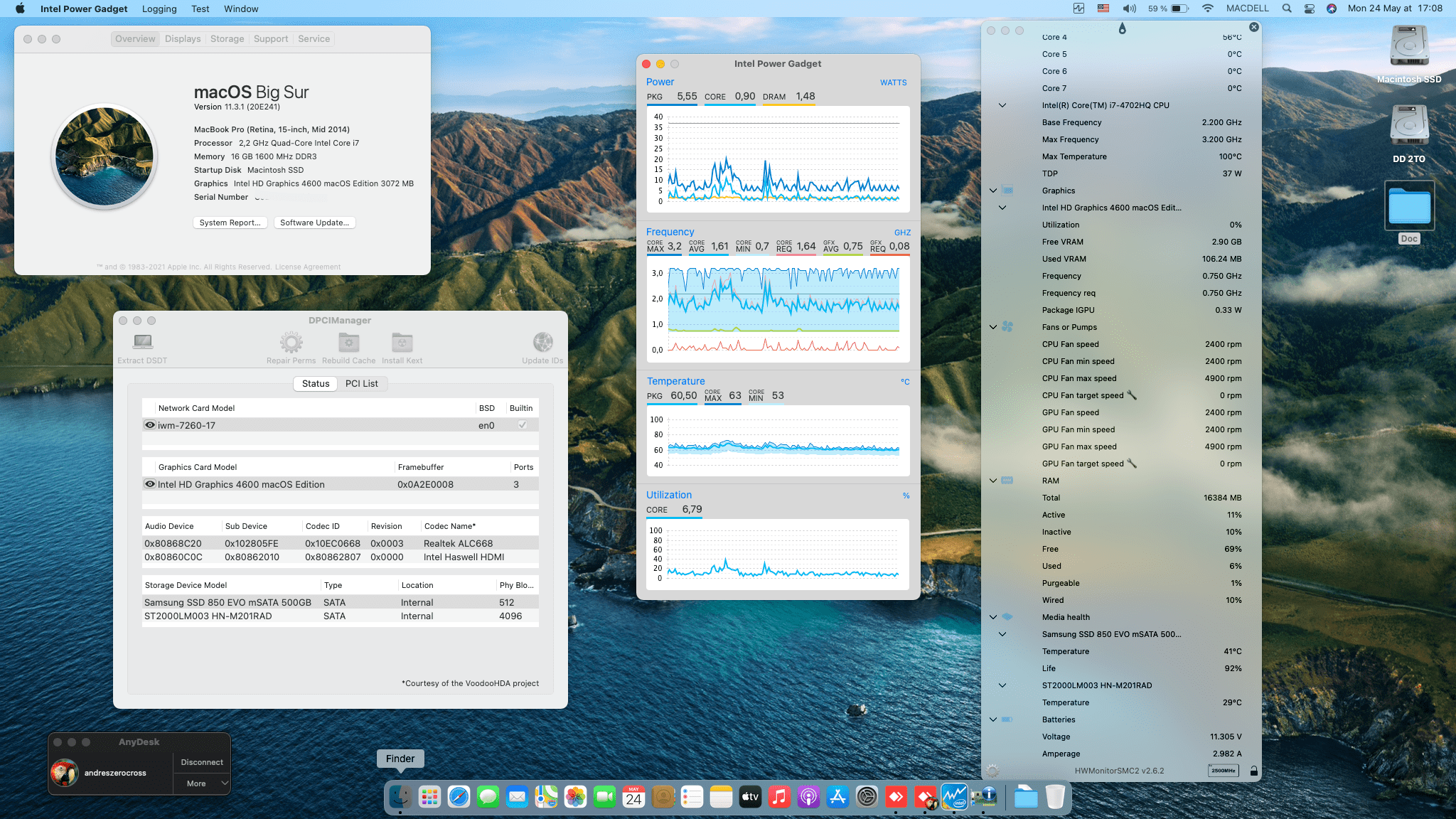Click Update IDs globe icon
The width and height of the screenshot is (1456, 819).
[x=543, y=342]
